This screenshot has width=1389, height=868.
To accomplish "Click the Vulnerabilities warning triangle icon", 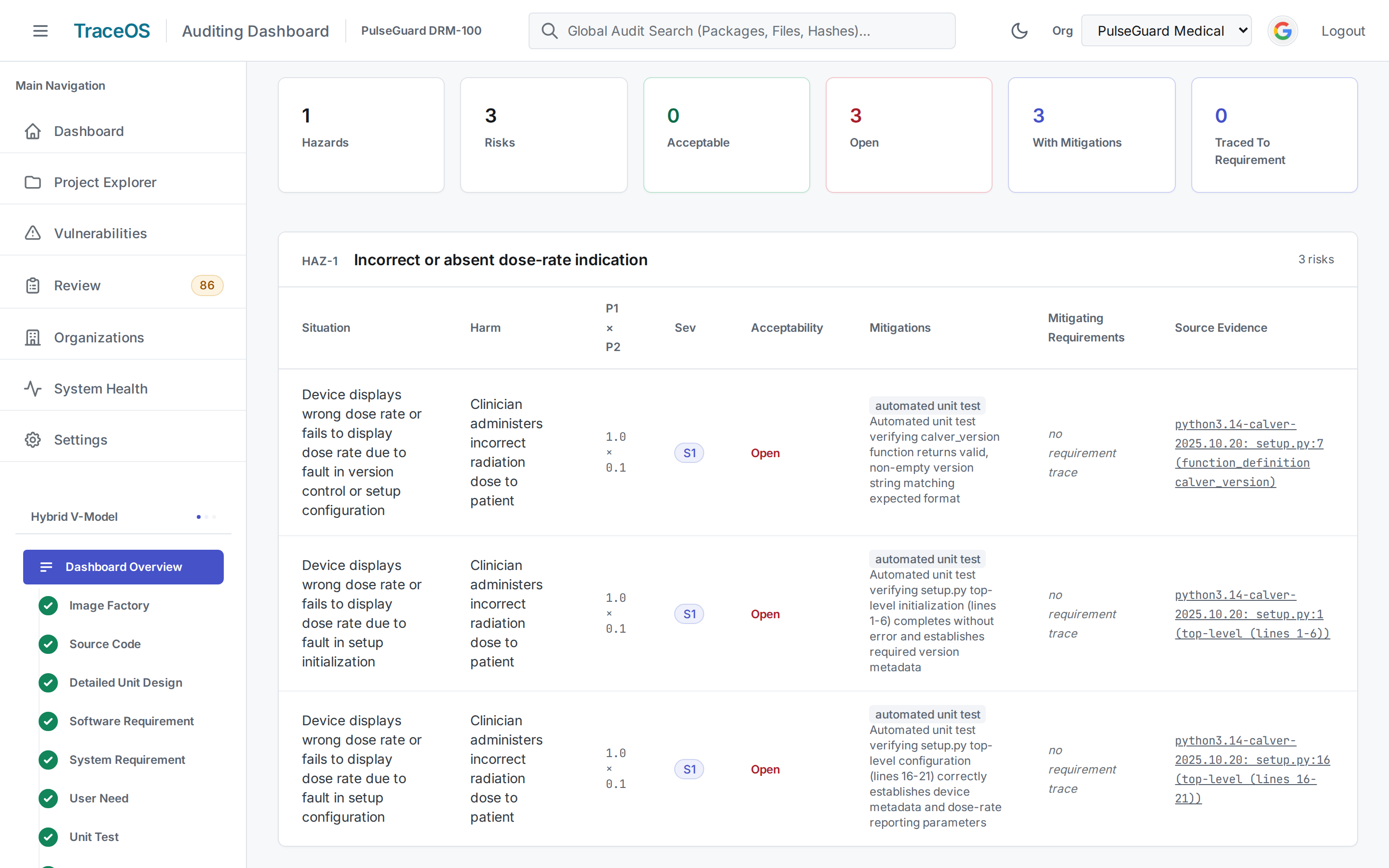I will tap(33, 234).
